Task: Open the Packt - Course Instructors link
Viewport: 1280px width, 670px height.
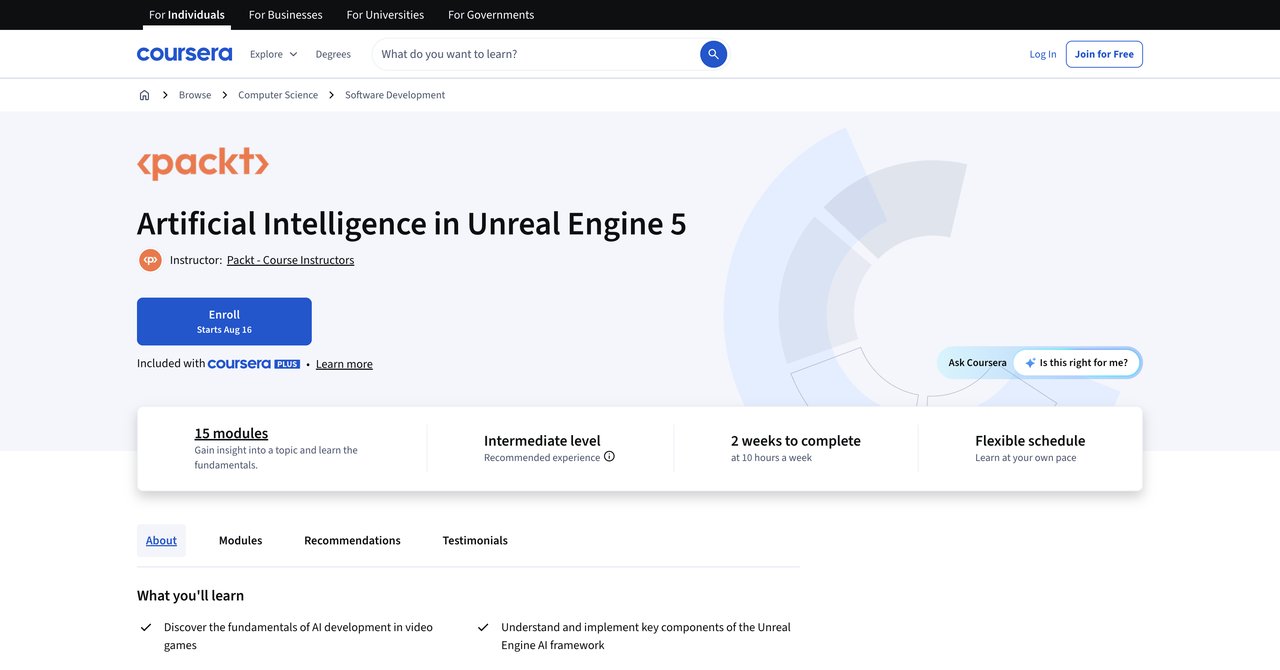Action: tap(290, 260)
